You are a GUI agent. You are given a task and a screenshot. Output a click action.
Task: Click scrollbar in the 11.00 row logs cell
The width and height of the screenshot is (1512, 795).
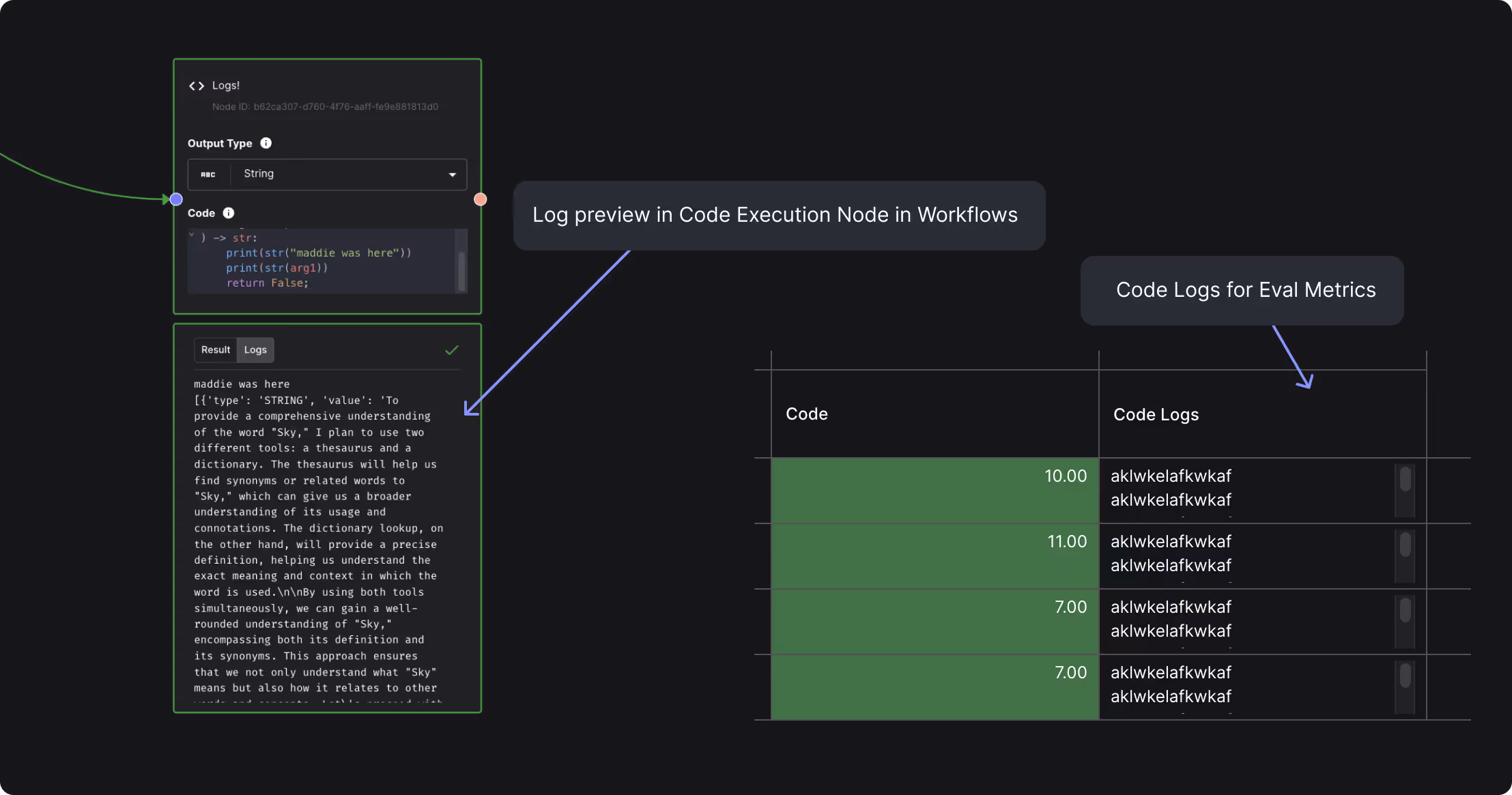click(x=1405, y=545)
